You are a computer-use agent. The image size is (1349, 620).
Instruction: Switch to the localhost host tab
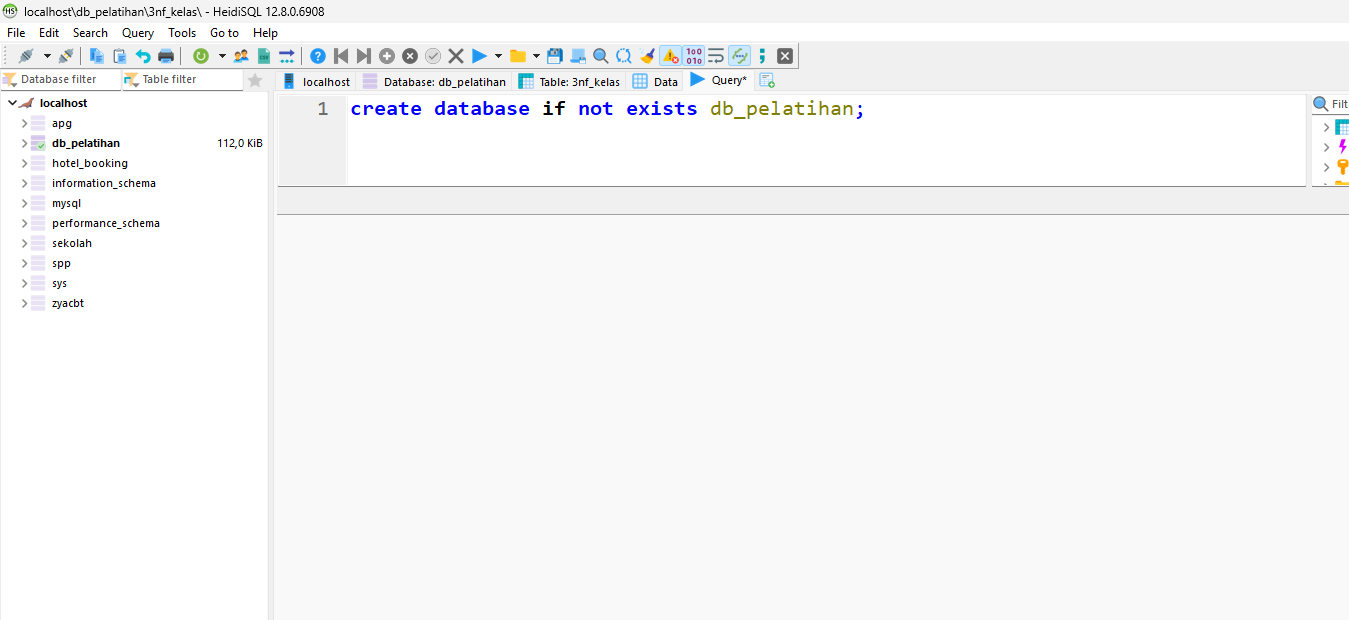(x=316, y=81)
